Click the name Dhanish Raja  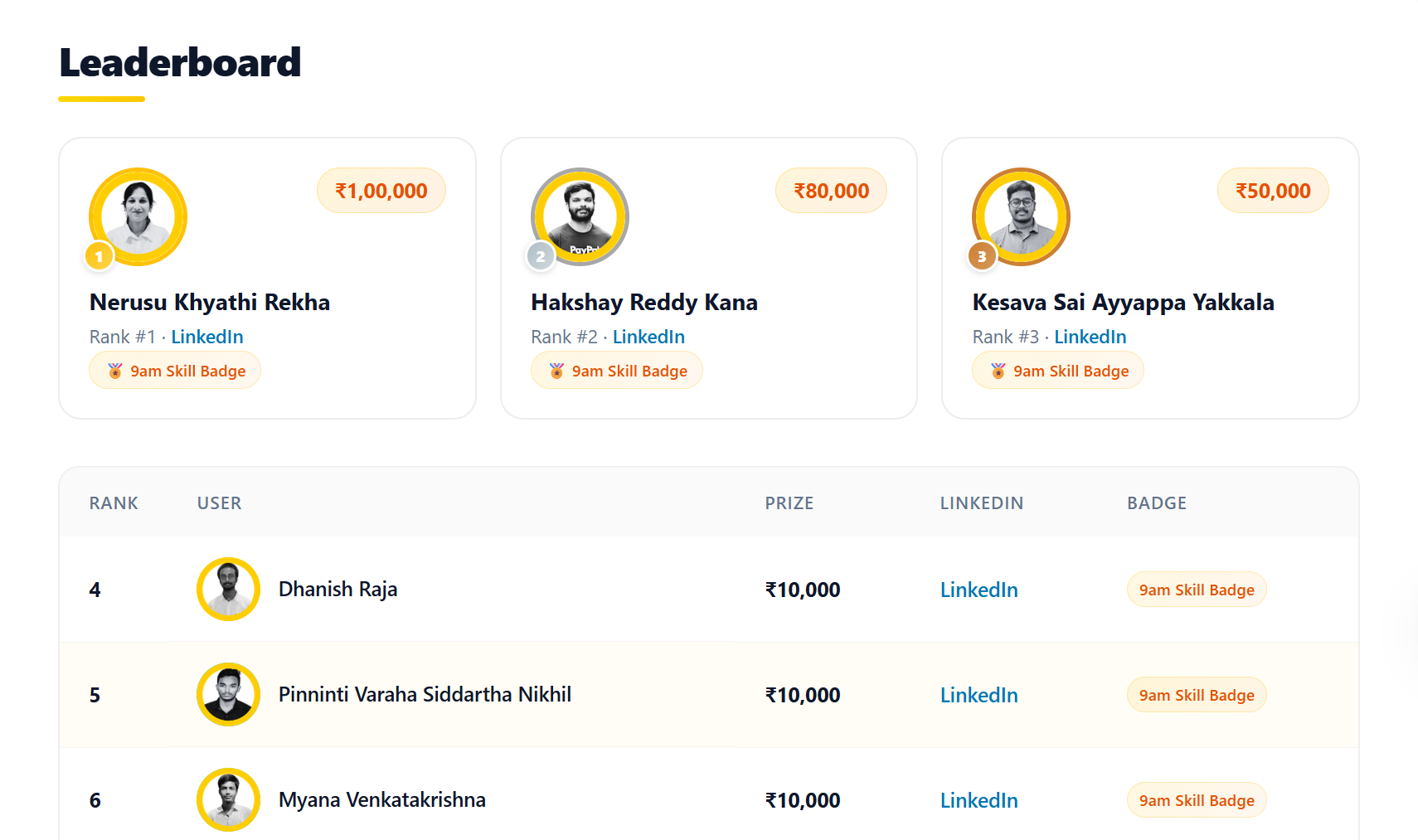(x=338, y=589)
